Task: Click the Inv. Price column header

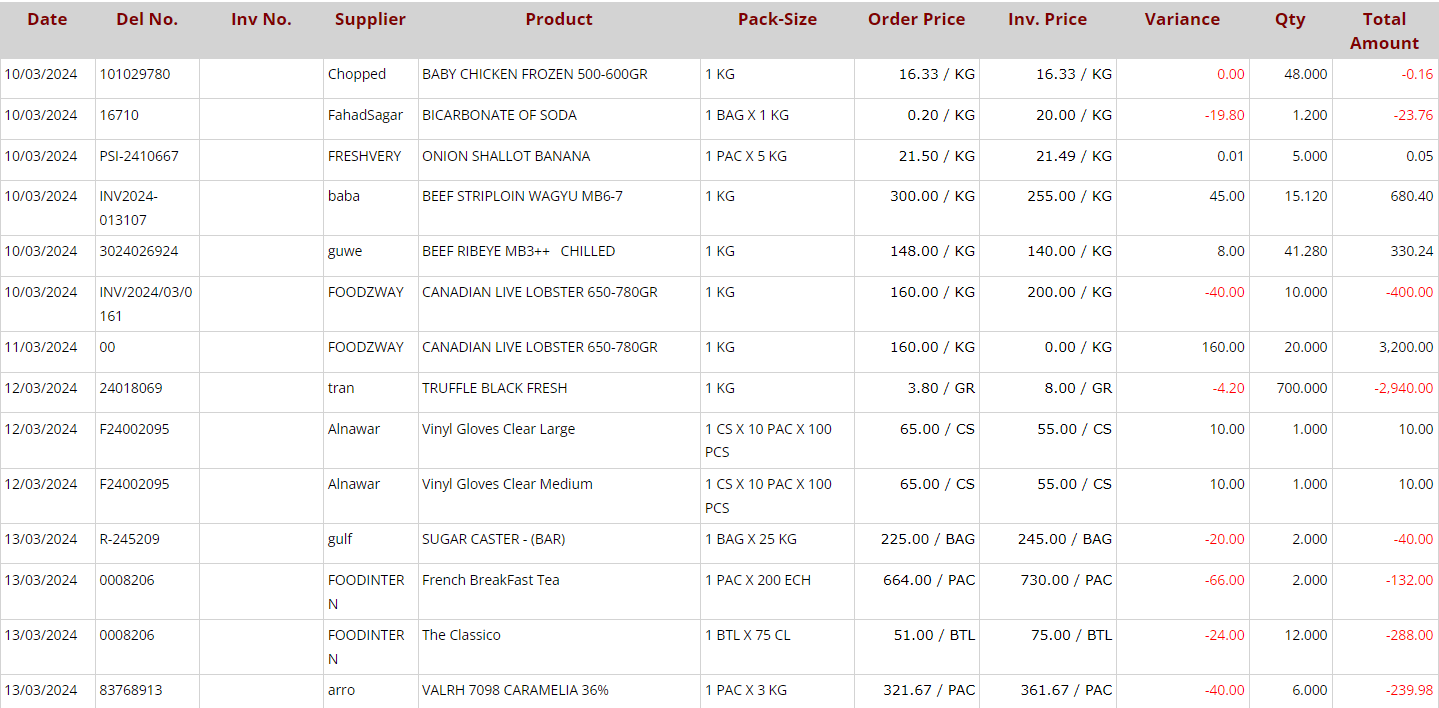Action: [1047, 20]
